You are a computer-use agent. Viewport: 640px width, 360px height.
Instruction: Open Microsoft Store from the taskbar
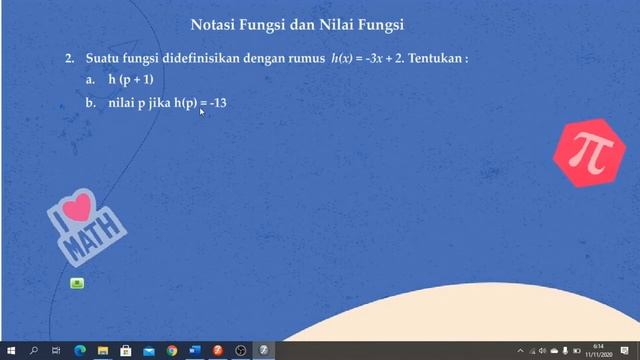[126, 351]
